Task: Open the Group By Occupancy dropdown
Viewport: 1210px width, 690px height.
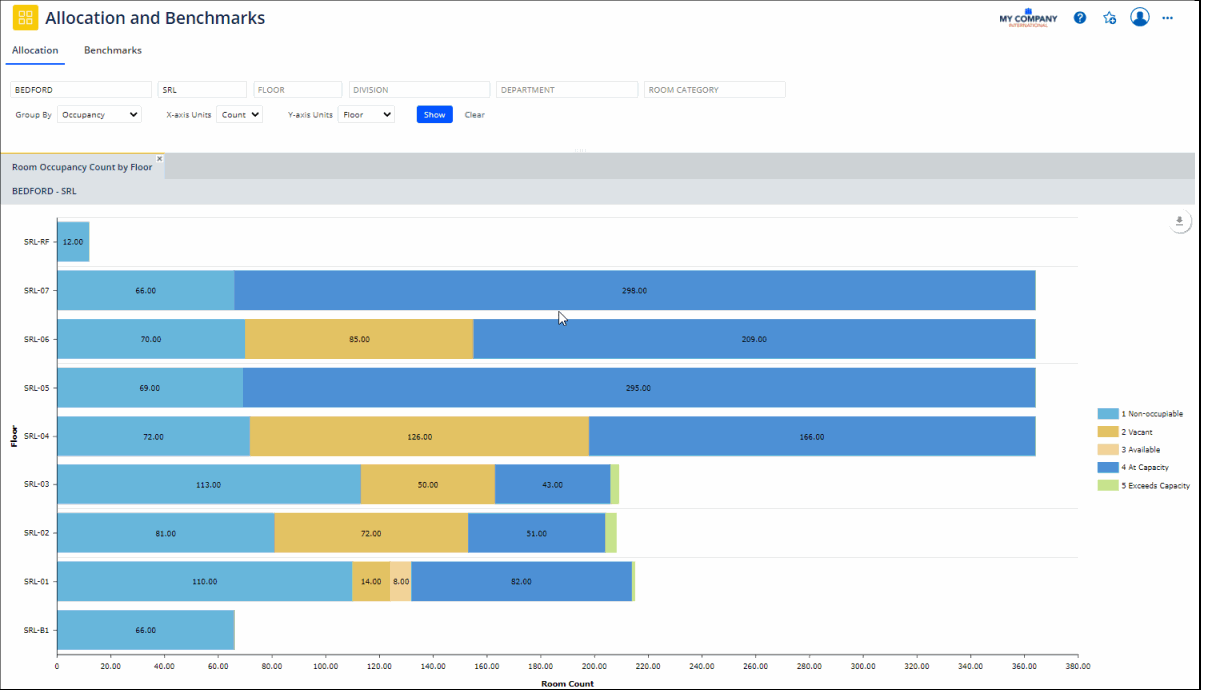Action: 99,114
